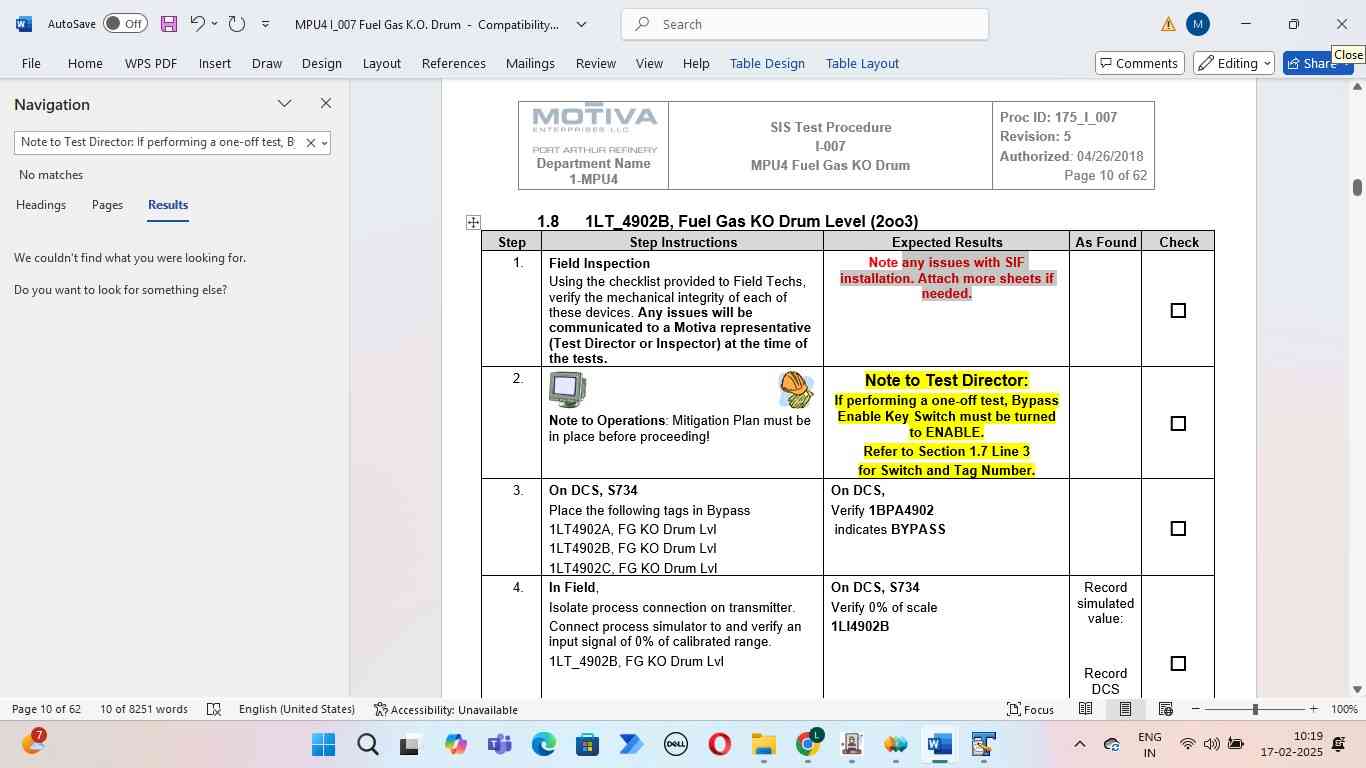Select Print Layout view
This screenshot has height=768, width=1366.
click(x=1125, y=709)
